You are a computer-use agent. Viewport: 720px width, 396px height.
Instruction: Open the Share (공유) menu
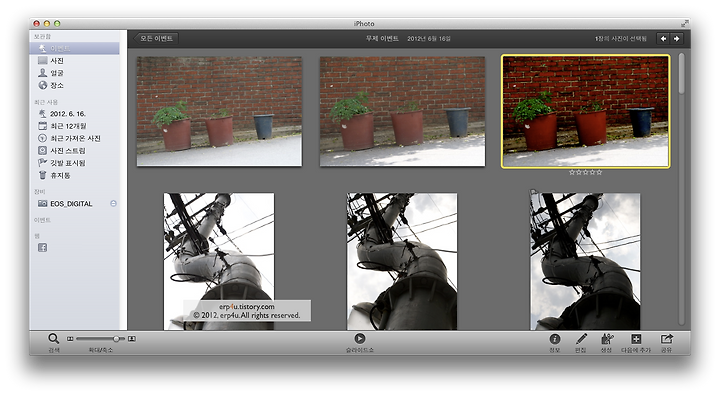(666, 339)
